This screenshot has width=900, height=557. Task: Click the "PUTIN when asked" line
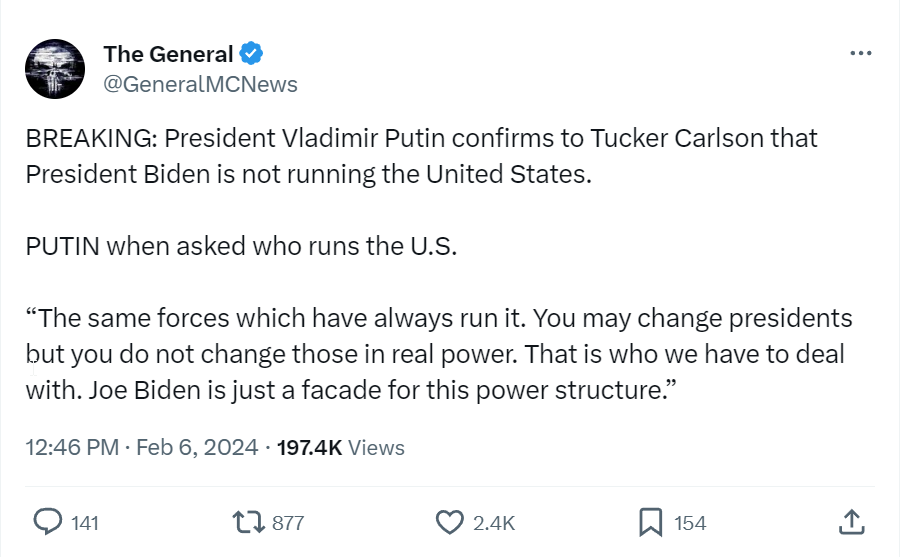240,246
